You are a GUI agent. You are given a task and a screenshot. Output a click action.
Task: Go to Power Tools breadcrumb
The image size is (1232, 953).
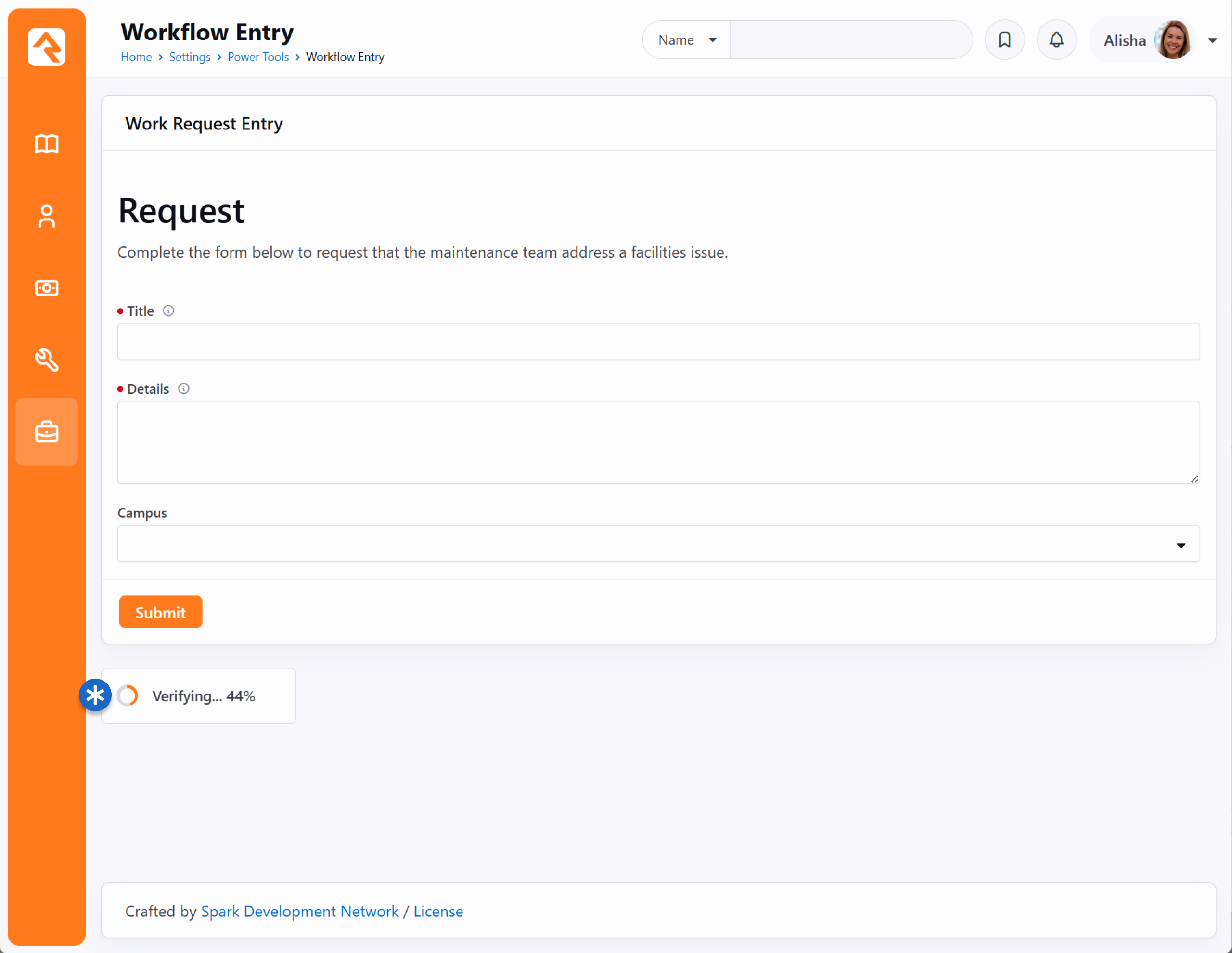click(x=258, y=57)
